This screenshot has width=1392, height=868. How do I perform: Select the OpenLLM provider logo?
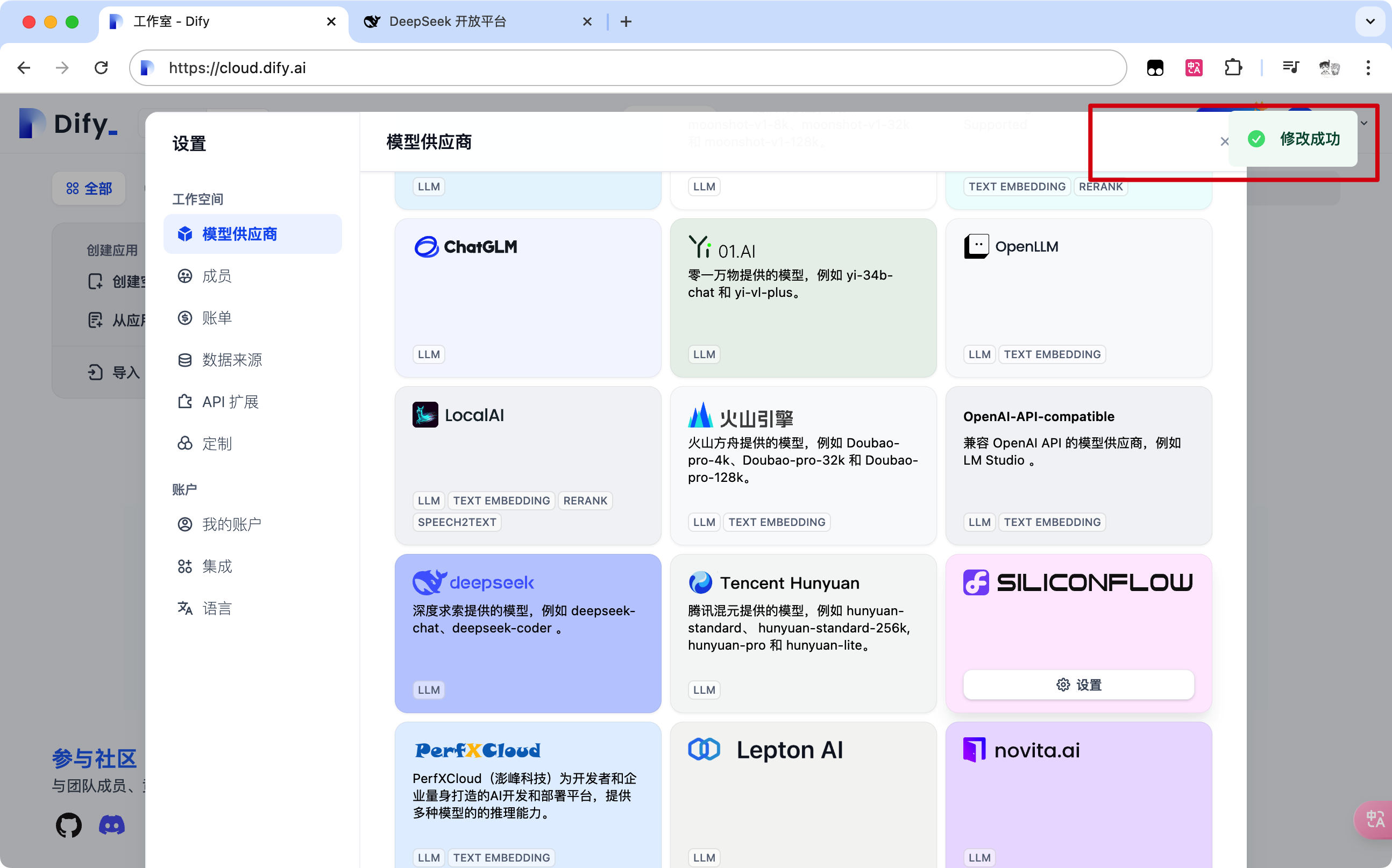(x=1011, y=247)
